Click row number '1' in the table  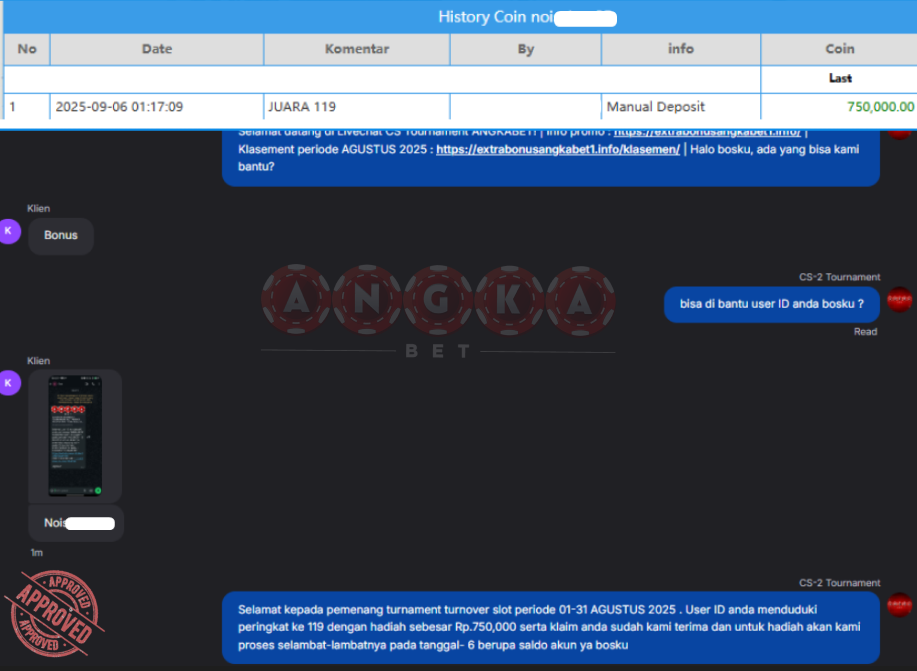click(27, 106)
